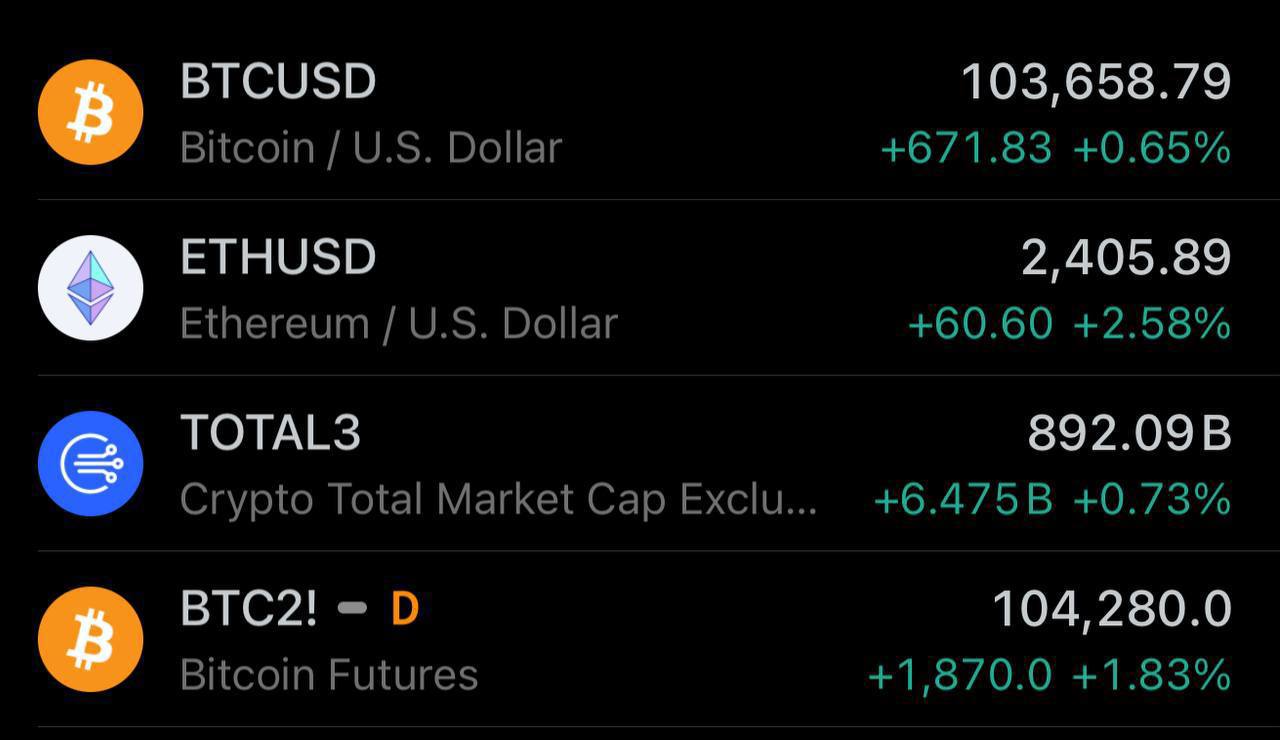Viewport: 1280px width, 740px height.
Task: Tap the gray dash indicator next to BTC2!
Action: (x=352, y=609)
